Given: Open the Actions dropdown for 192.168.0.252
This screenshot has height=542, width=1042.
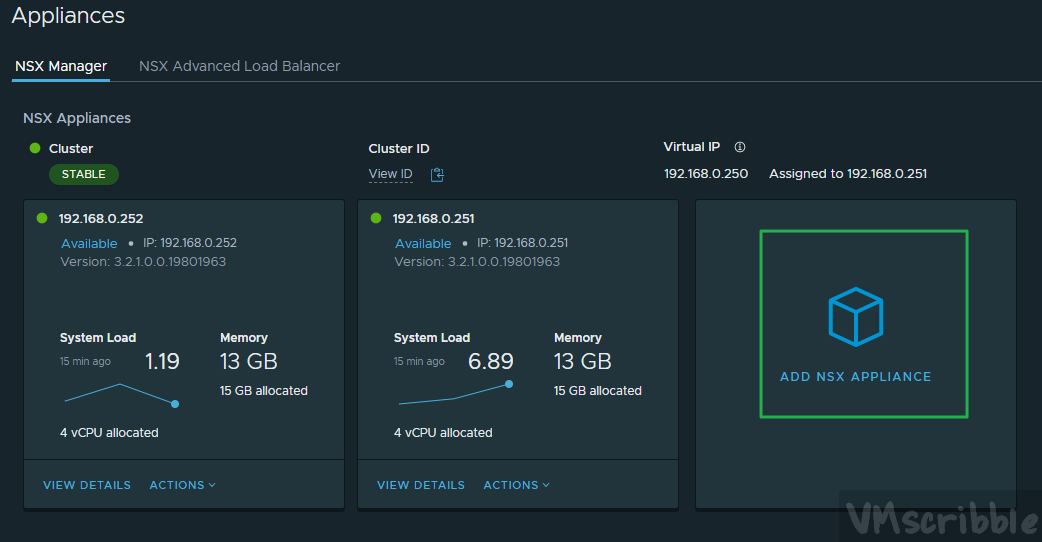Looking at the screenshot, I should [182, 485].
